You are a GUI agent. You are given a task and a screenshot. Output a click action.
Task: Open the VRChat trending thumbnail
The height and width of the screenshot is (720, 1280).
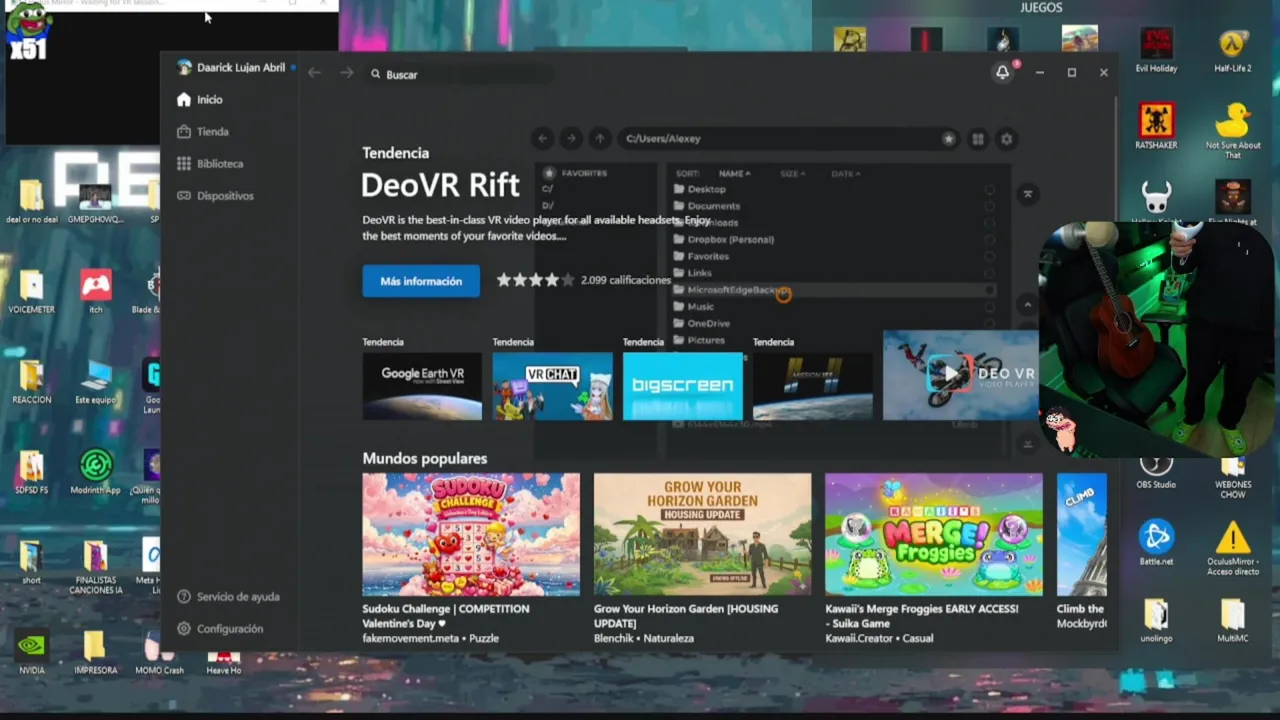[x=552, y=385]
